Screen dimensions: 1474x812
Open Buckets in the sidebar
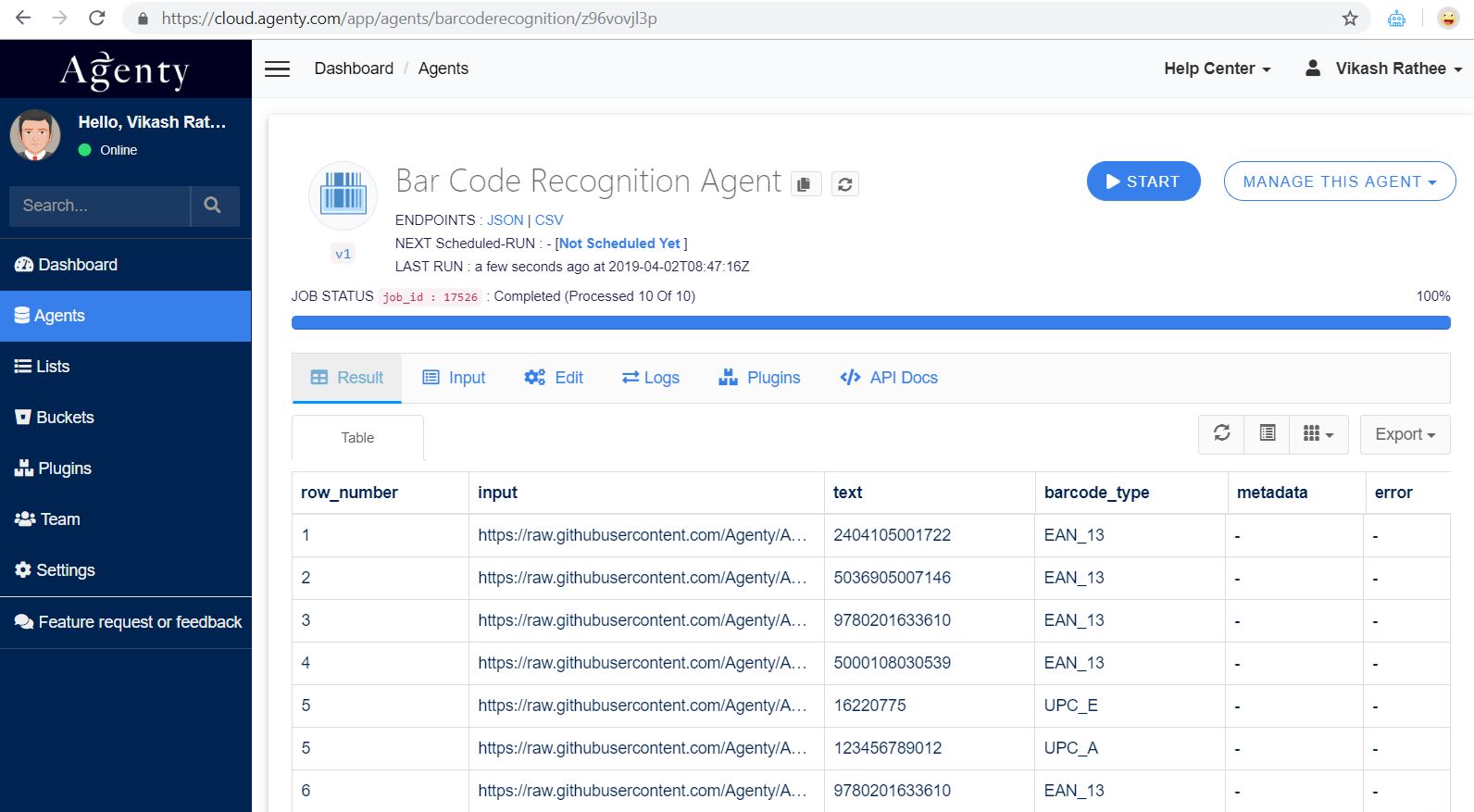tap(126, 418)
